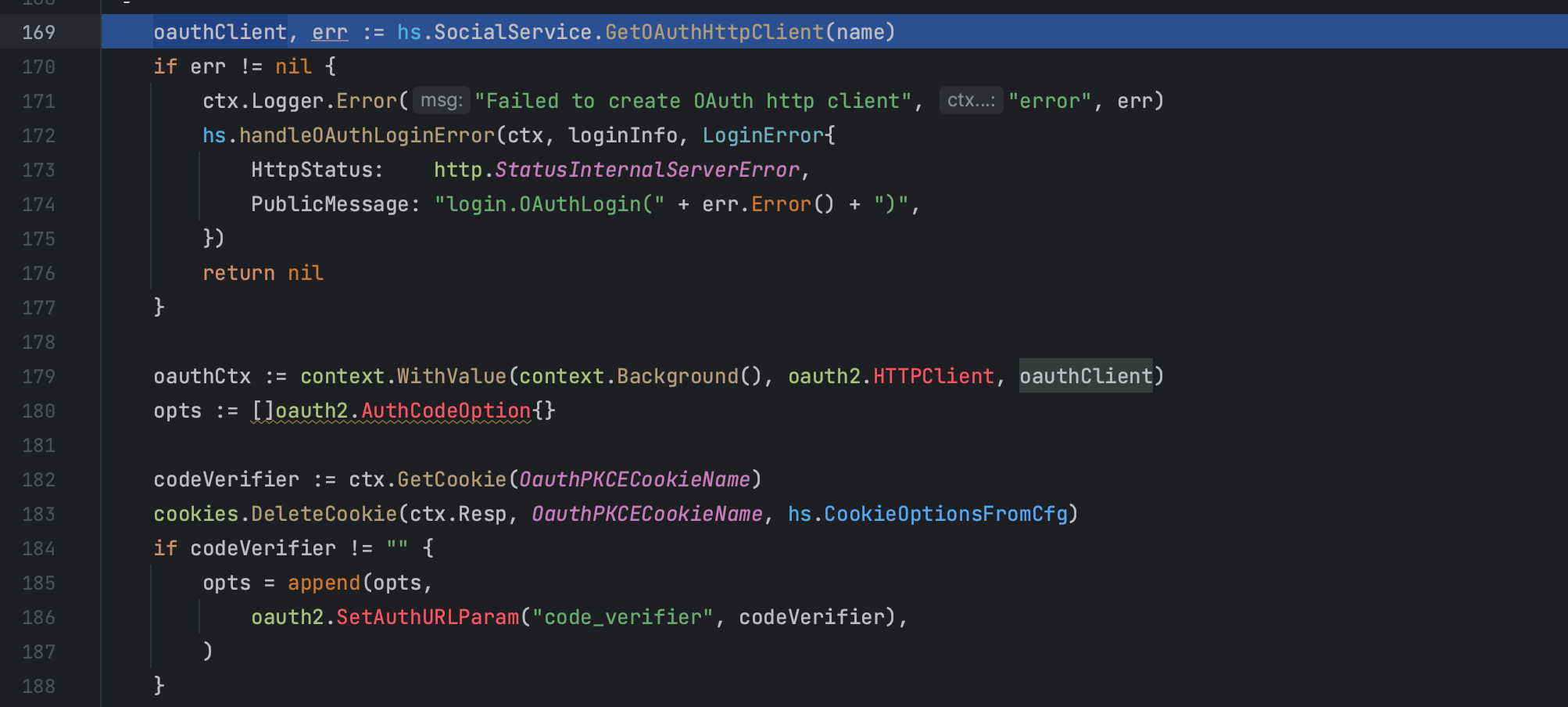Viewport: 1568px width, 707px height.
Task: Select the 'append' call on line 185
Action: pos(324,582)
